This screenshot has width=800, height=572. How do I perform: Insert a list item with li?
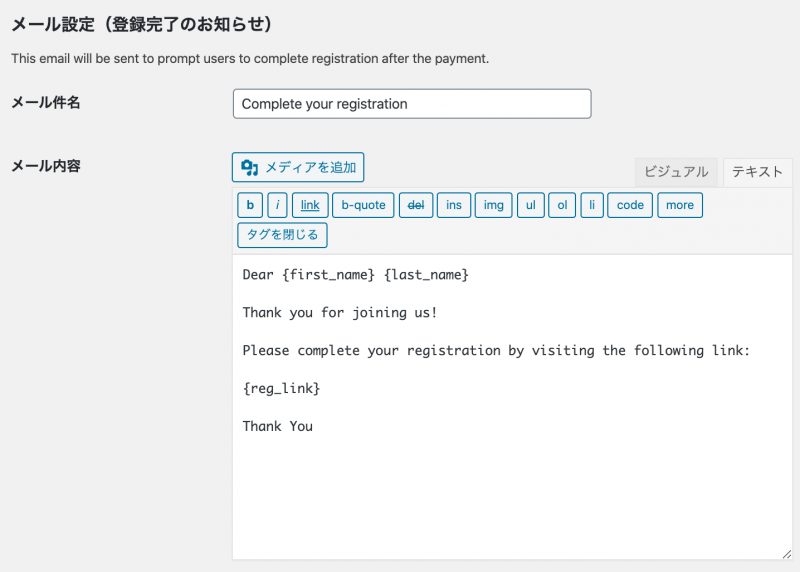point(591,205)
